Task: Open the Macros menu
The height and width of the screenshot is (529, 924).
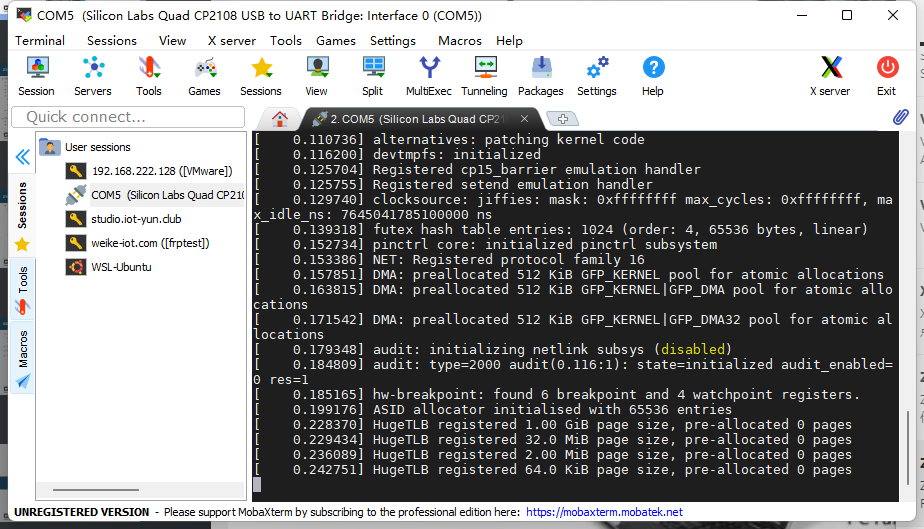Action: coord(460,41)
